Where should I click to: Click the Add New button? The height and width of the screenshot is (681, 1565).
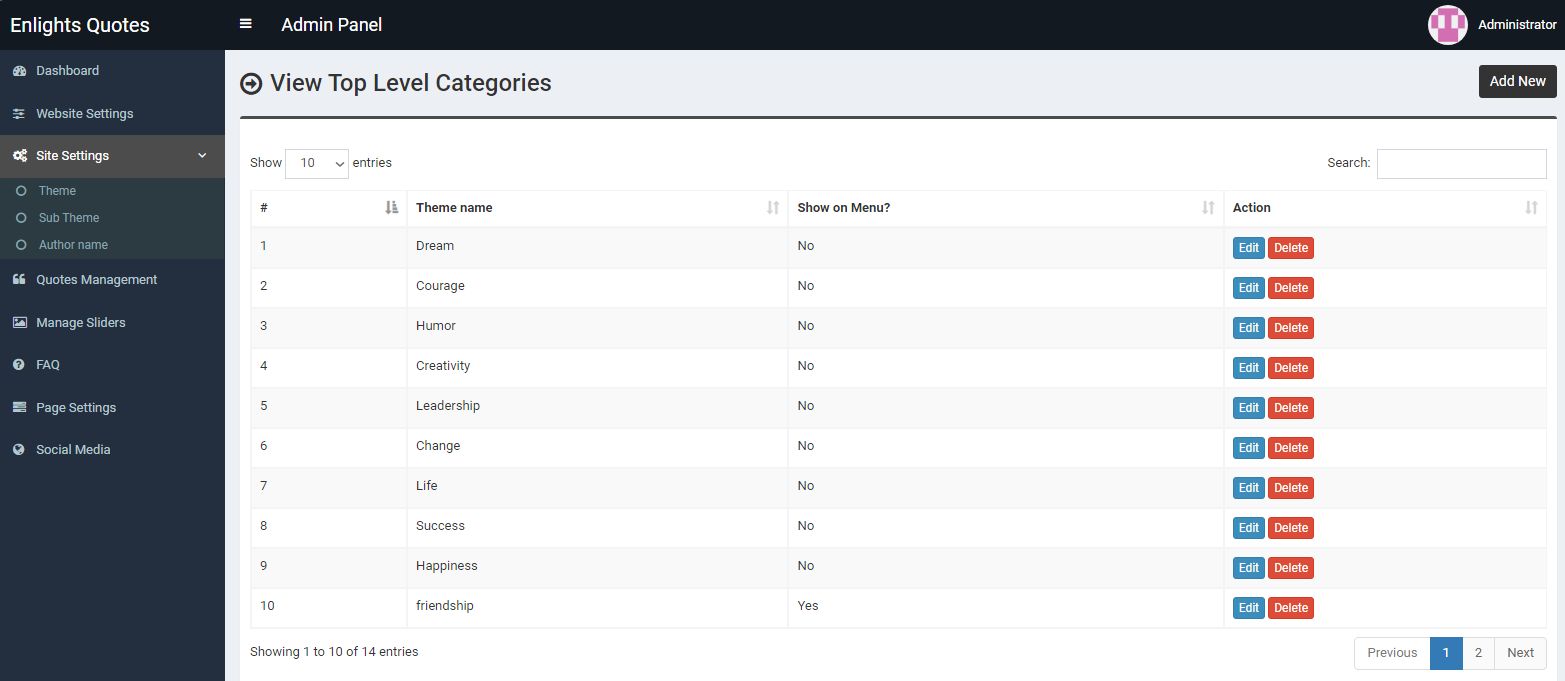tap(1517, 81)
